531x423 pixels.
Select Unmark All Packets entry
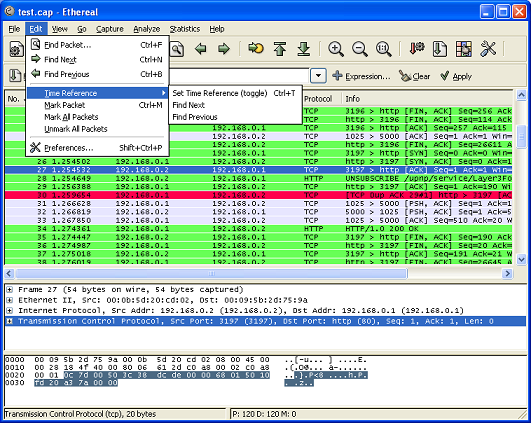click(x=98, y=129)
